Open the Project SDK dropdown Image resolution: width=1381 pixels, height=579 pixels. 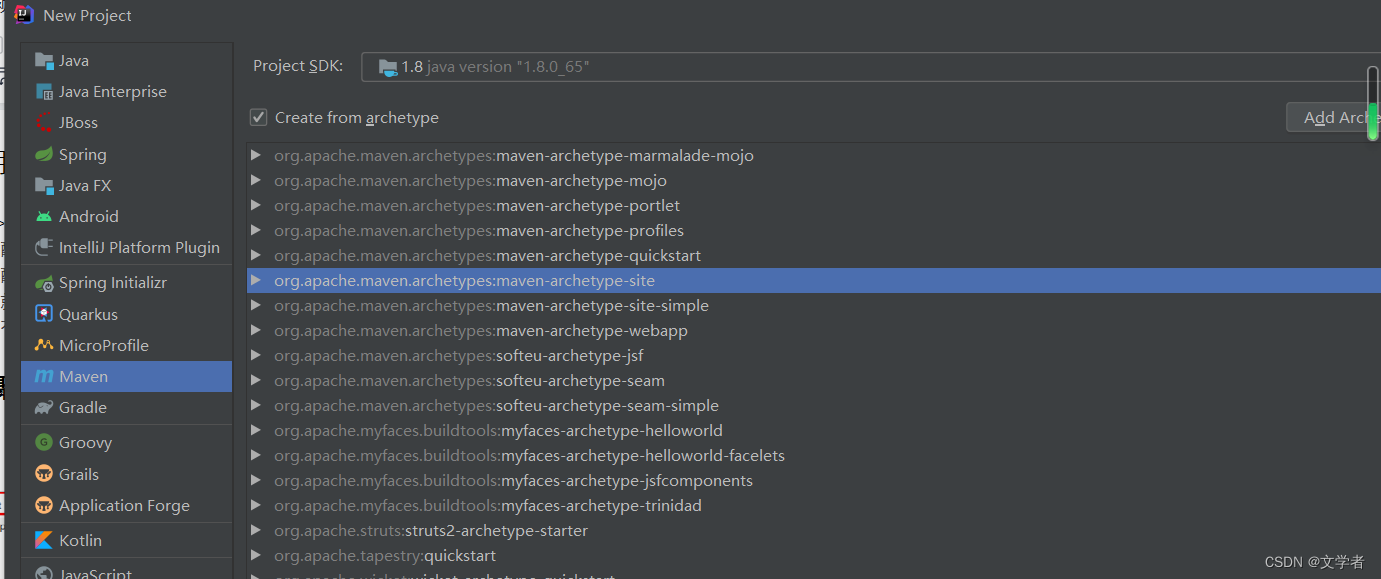(870, 67)
